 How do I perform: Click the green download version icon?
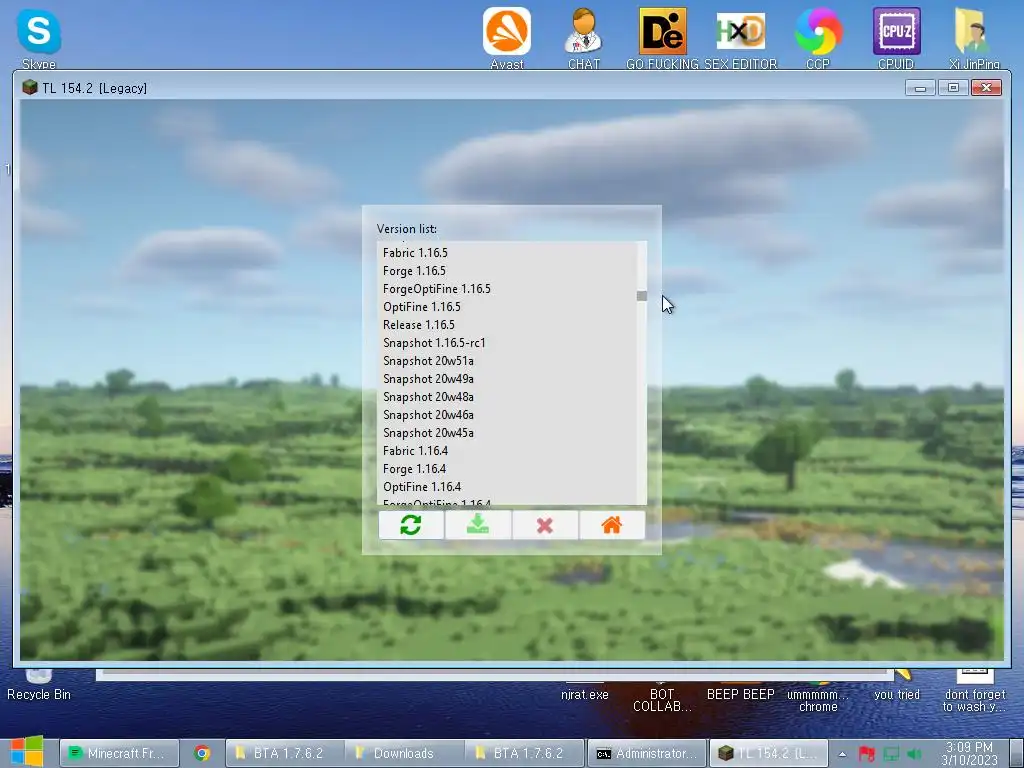(478, 525)
